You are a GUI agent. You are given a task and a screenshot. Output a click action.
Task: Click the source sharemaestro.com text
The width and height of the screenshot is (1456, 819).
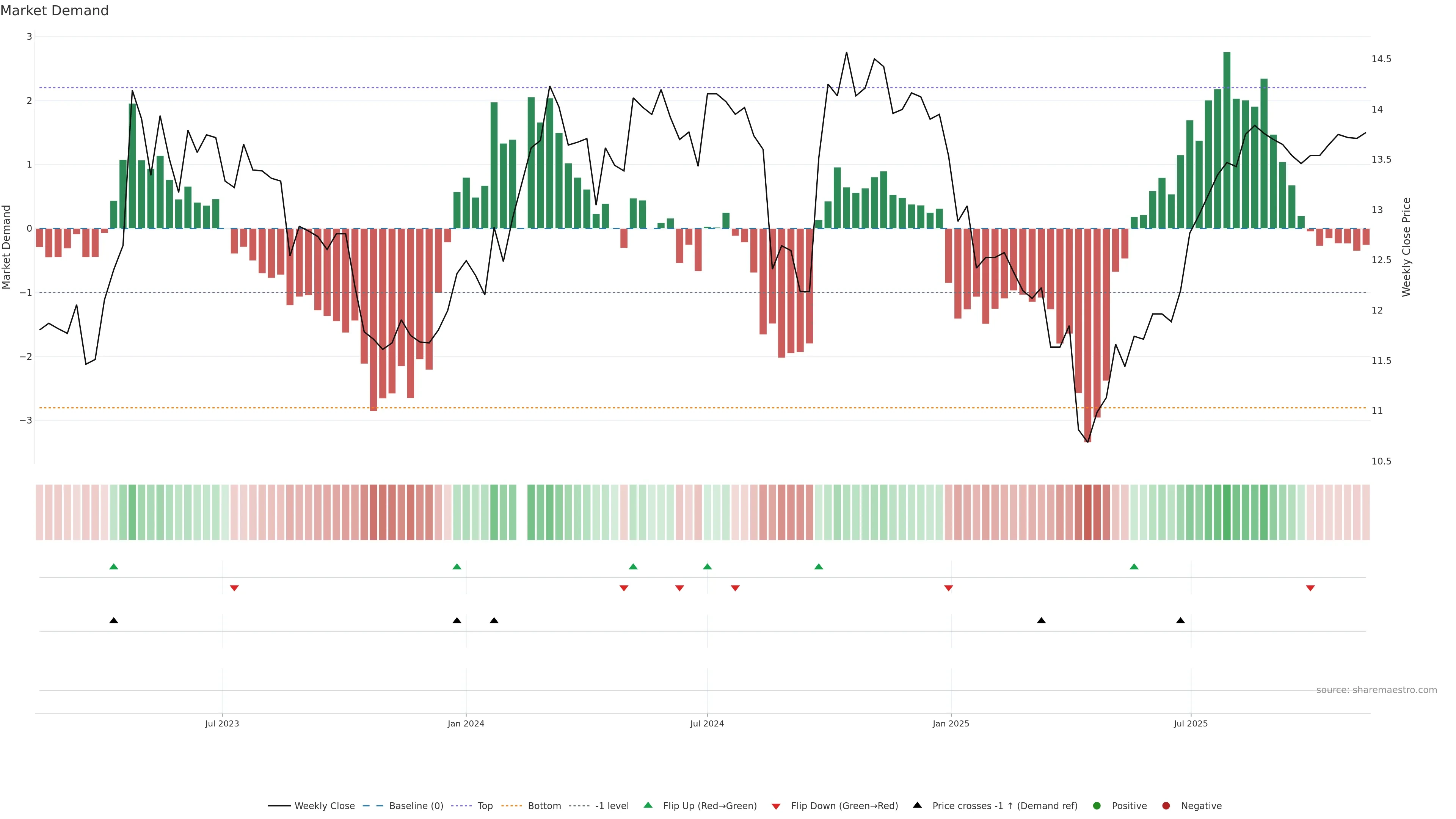1376,690
